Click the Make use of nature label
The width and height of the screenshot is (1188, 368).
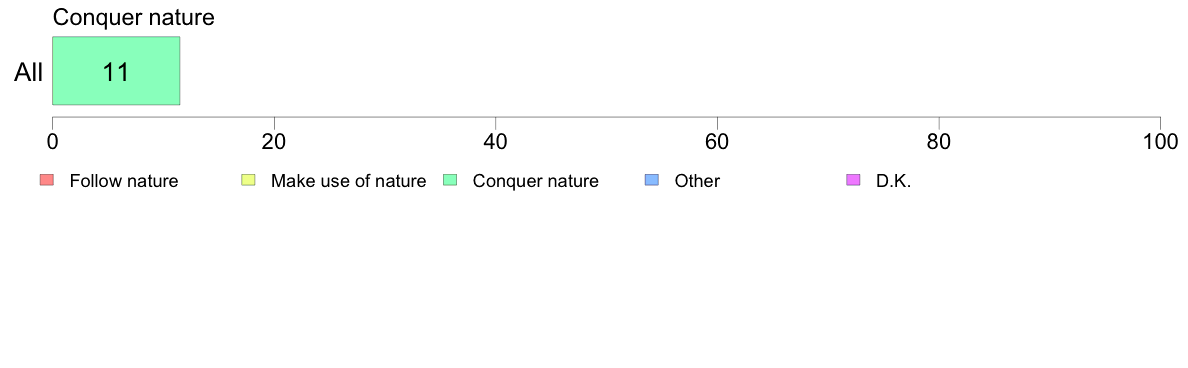click(349, 181)
